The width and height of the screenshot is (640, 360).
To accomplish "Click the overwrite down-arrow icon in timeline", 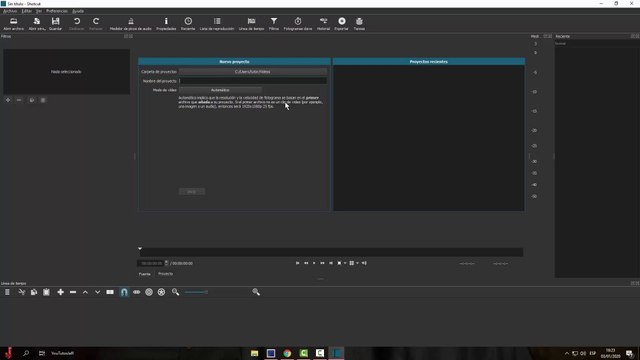I will 98,292.
